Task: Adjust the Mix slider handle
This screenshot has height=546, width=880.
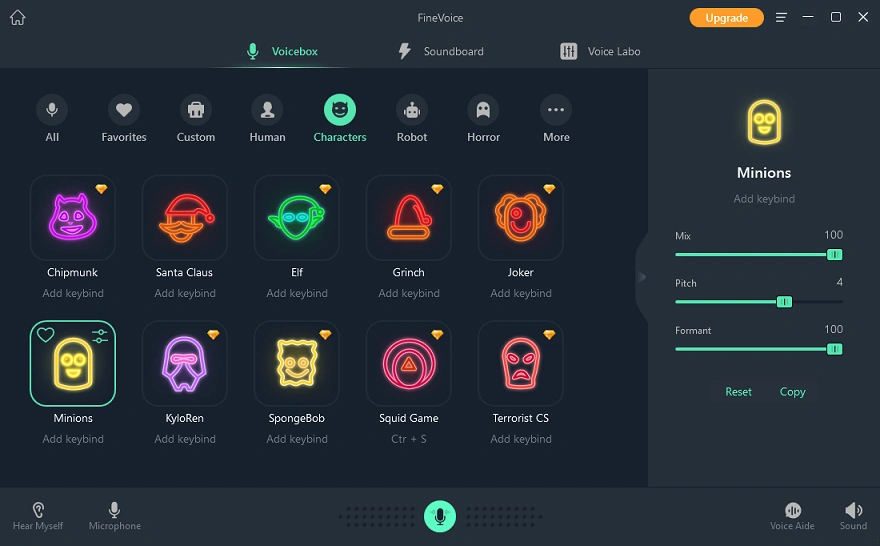Action: point(835,255)
